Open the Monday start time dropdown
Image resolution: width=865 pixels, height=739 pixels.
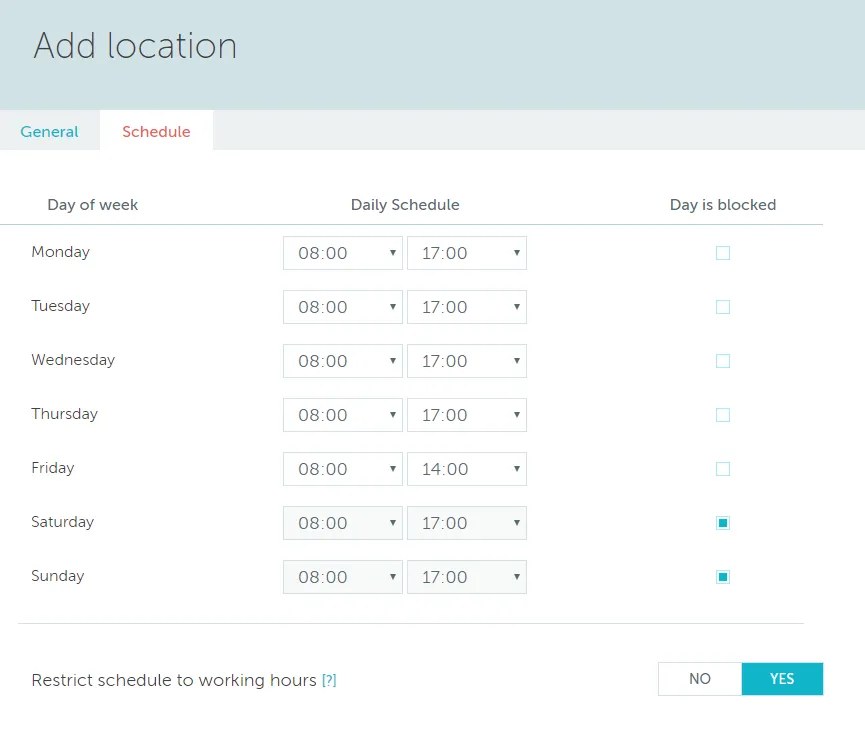[x=342, y=253]
